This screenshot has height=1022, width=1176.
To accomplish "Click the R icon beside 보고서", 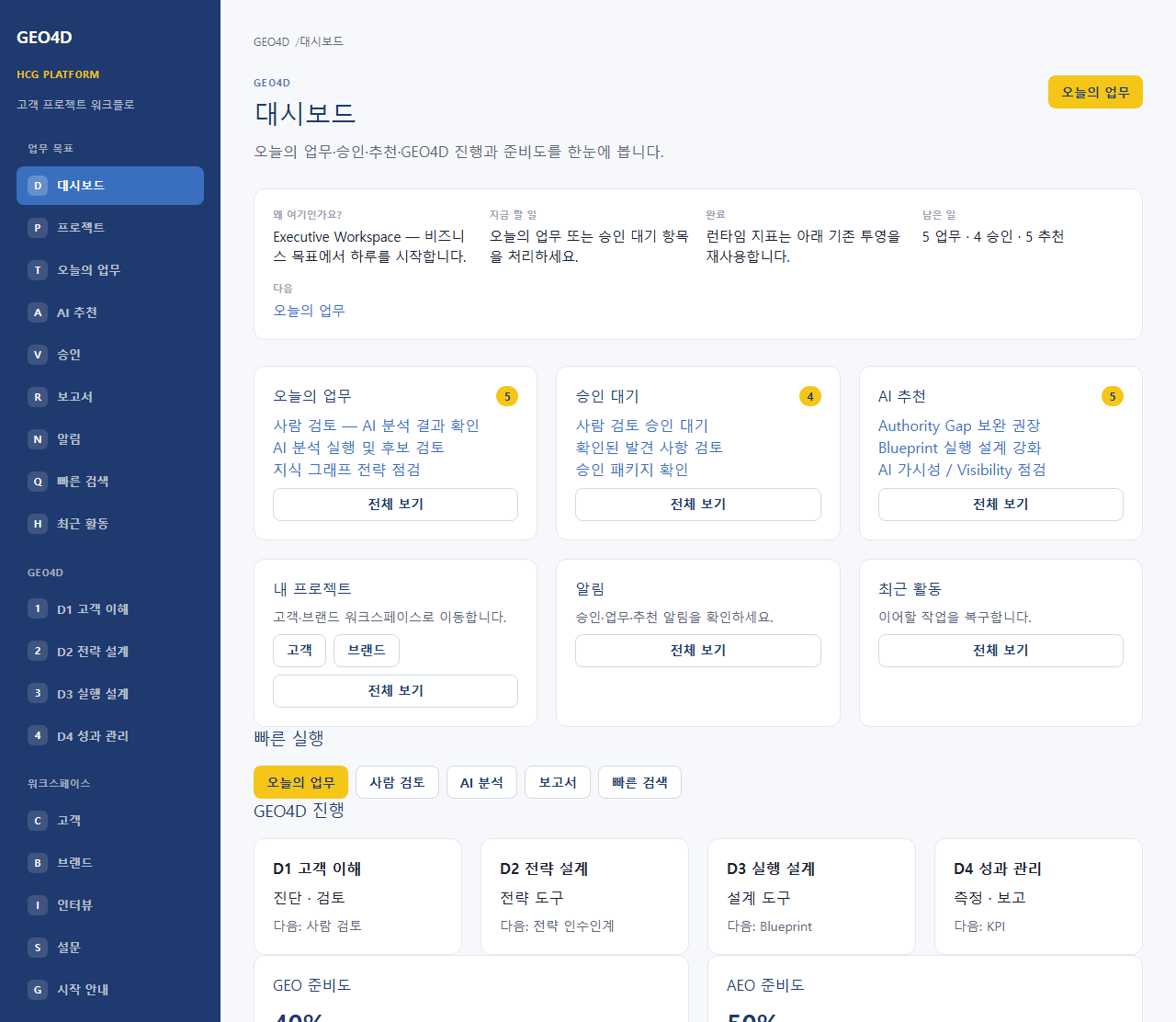I will point(38,397).
